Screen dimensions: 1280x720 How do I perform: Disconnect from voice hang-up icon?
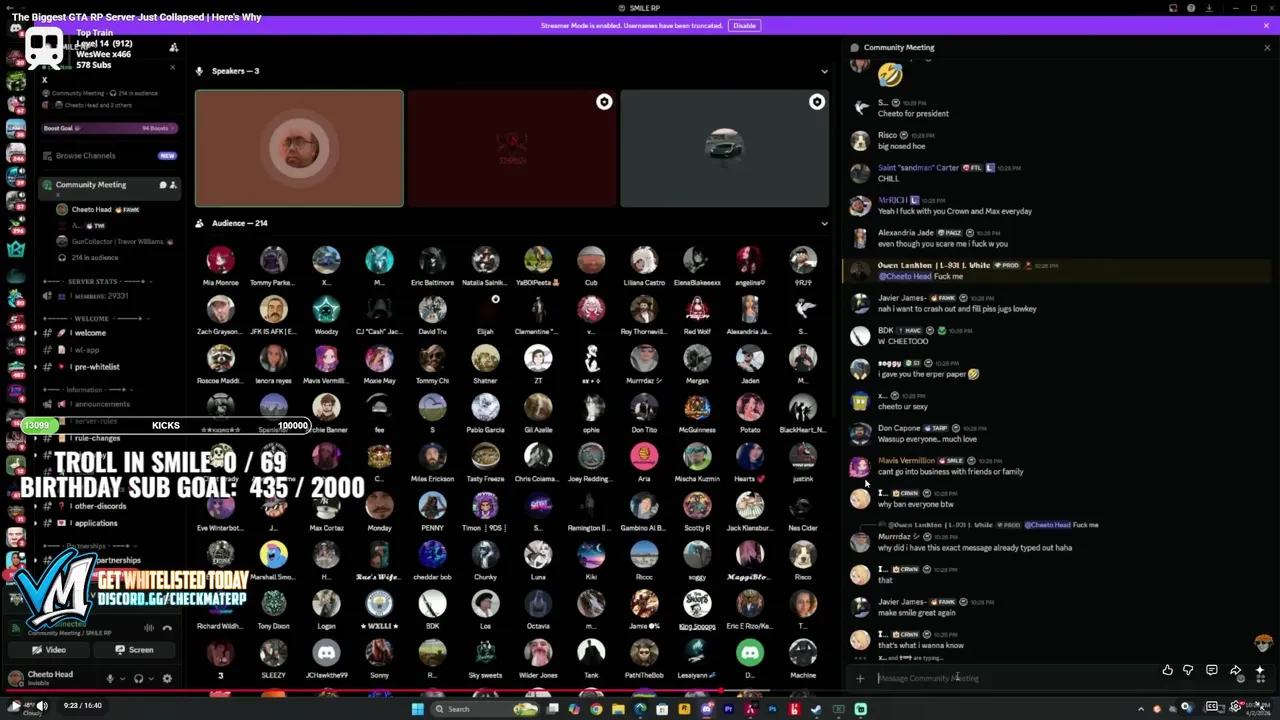pyautogui.click(x=167, y=628)
